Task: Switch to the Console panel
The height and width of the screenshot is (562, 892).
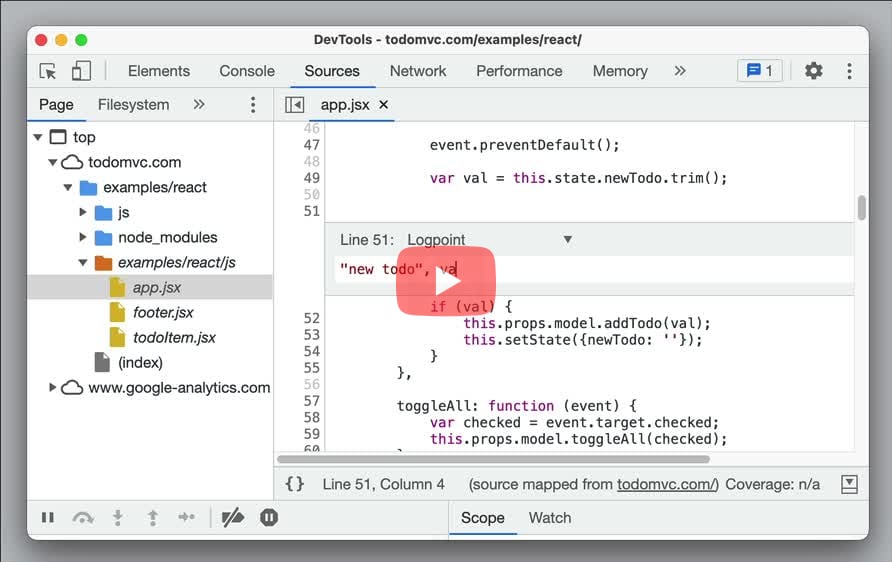Action: pyautogui.click(x=247, y=71)
